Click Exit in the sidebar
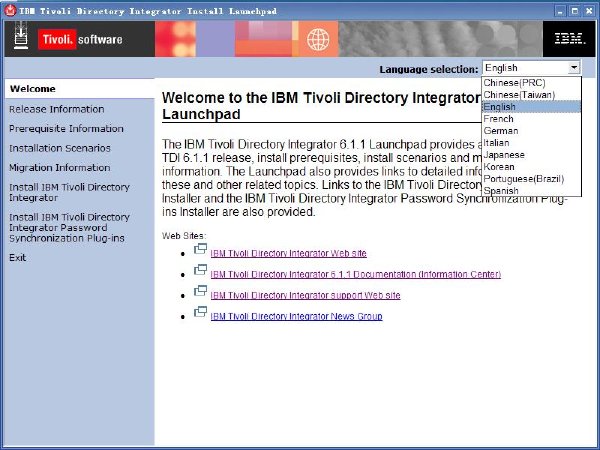 (x=18, y=258)
